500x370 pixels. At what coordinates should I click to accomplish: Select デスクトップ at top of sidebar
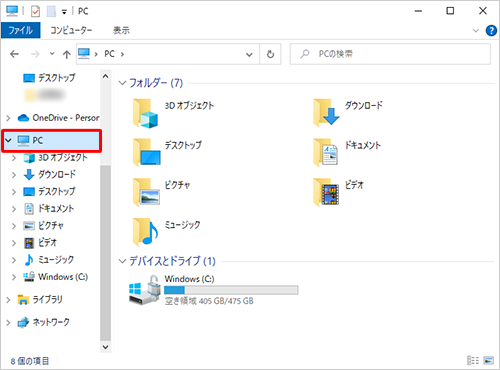click(49, 78)
